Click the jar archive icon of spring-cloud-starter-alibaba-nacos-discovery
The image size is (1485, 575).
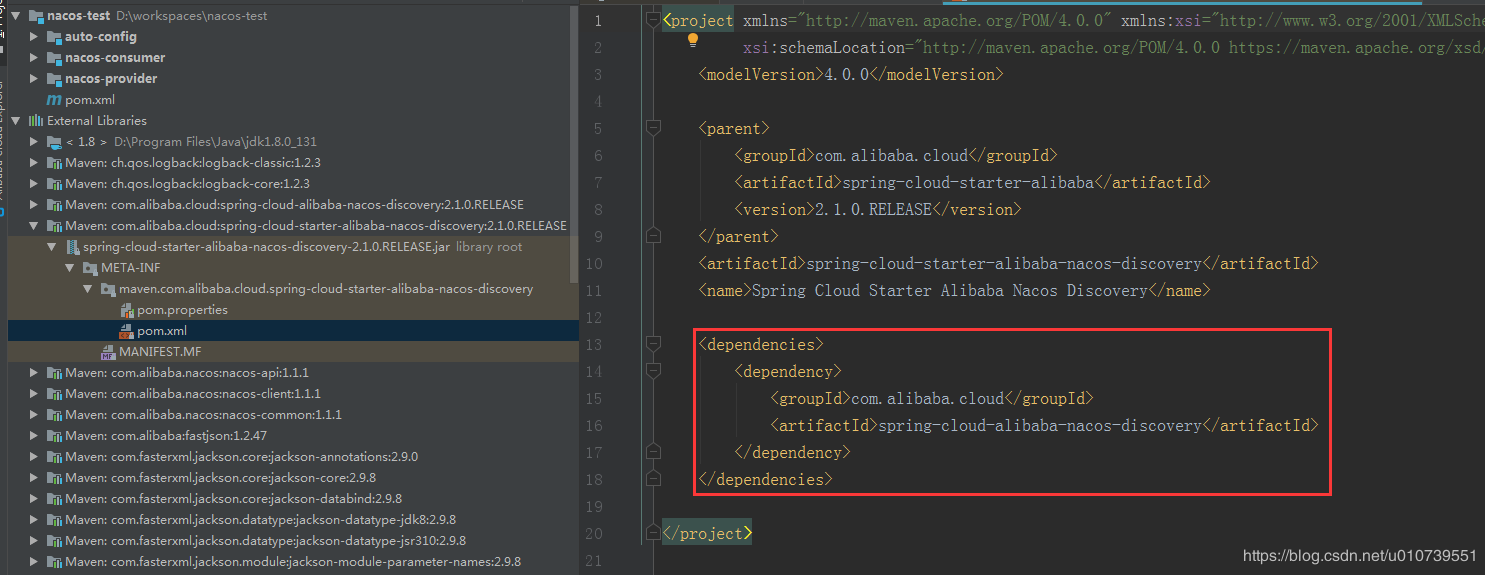tap(72, 247)
